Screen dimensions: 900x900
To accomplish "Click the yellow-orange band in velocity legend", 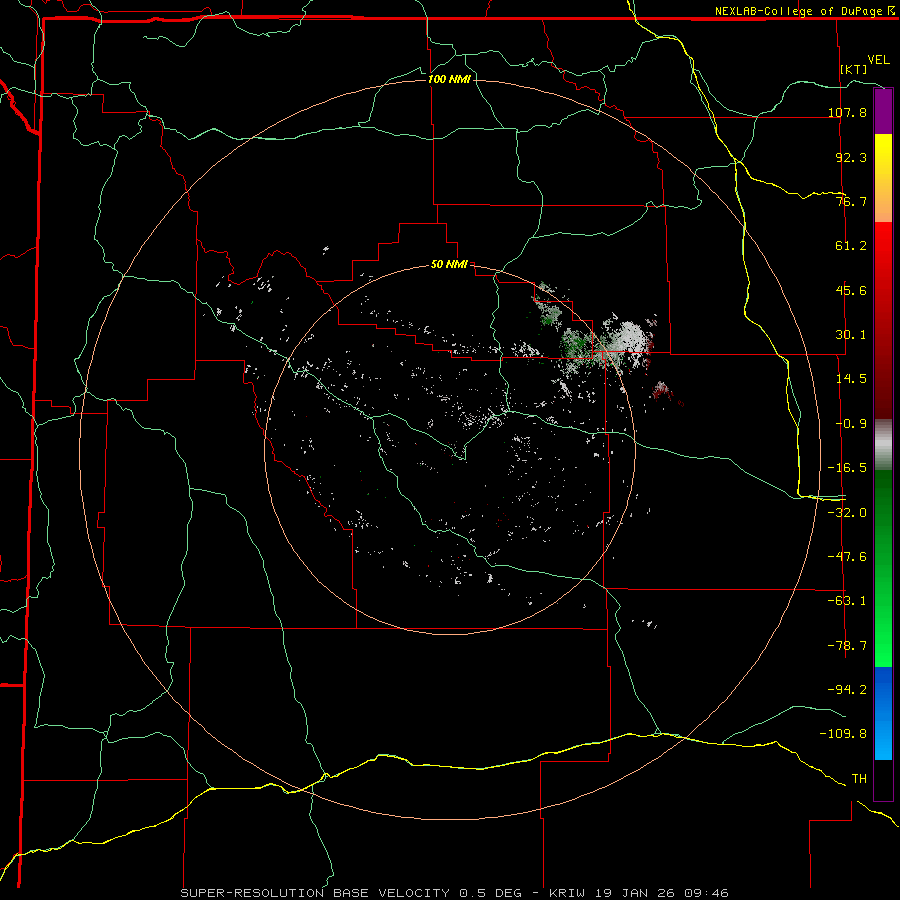I will tap(883, 178).
